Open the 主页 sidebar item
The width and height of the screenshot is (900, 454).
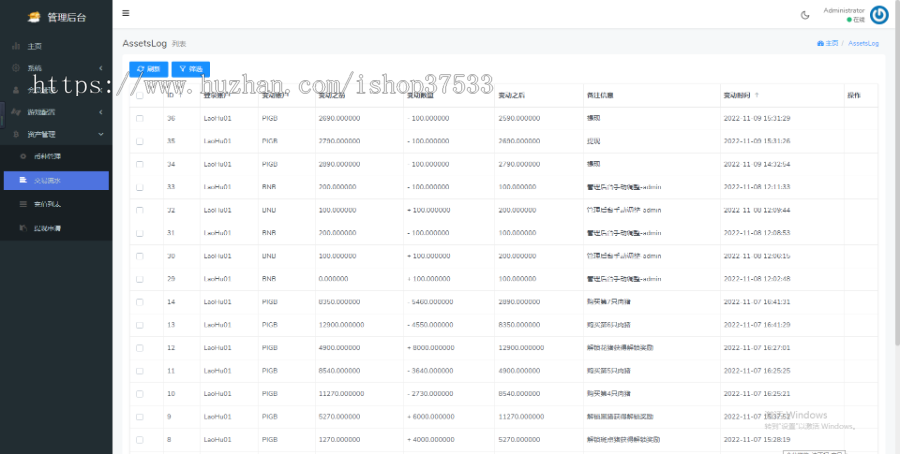(56, 46)
